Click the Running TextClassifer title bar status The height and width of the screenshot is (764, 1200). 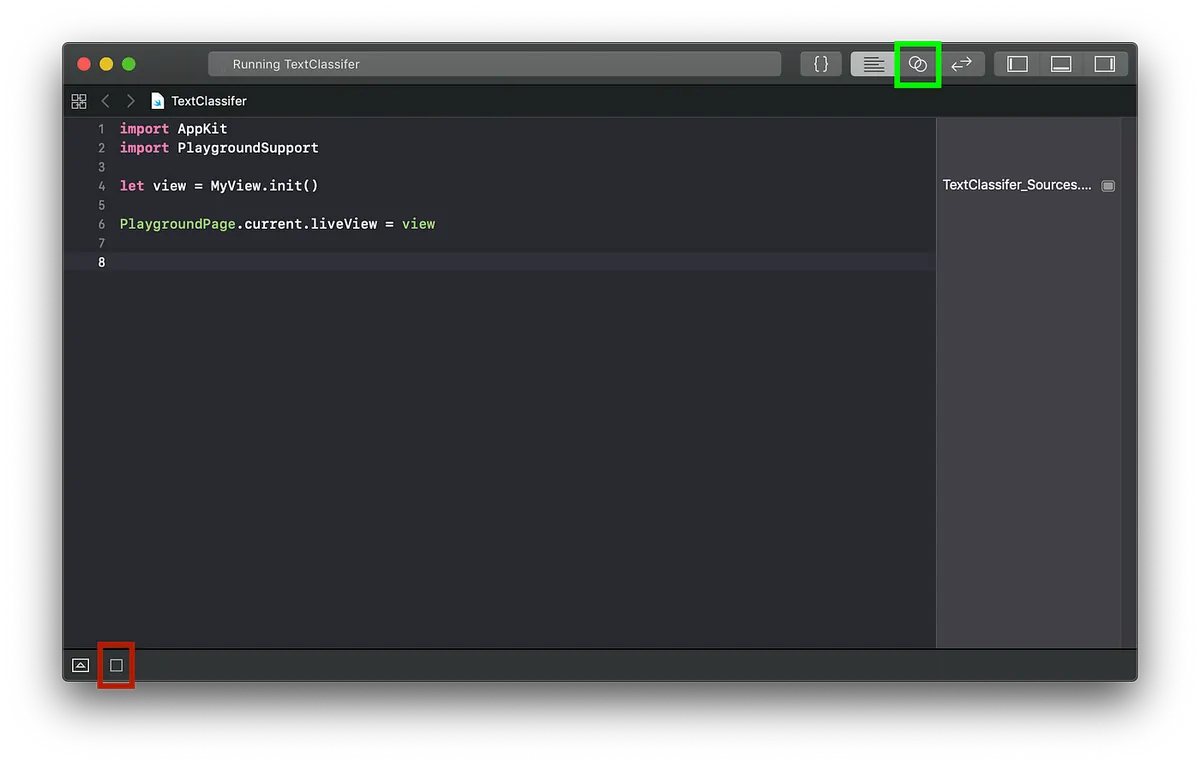click(494, 63)
